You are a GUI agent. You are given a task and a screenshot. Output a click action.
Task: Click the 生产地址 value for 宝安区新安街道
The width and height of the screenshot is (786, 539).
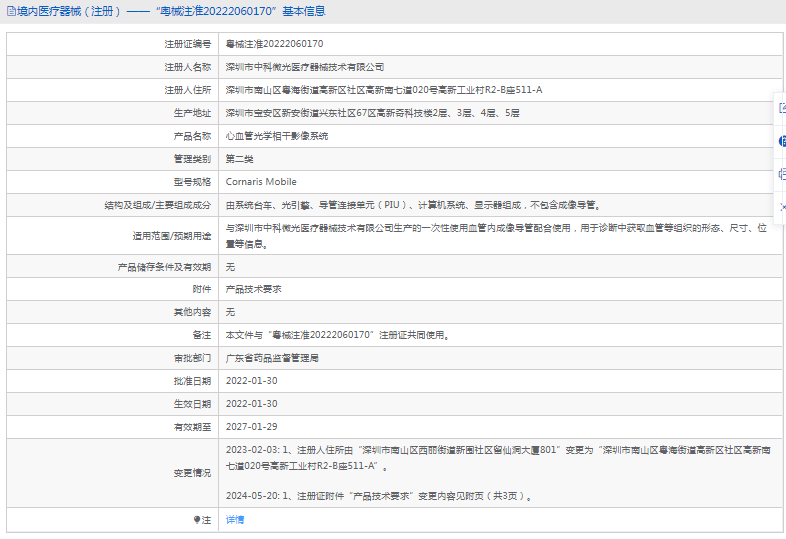[x=372, y=113]
